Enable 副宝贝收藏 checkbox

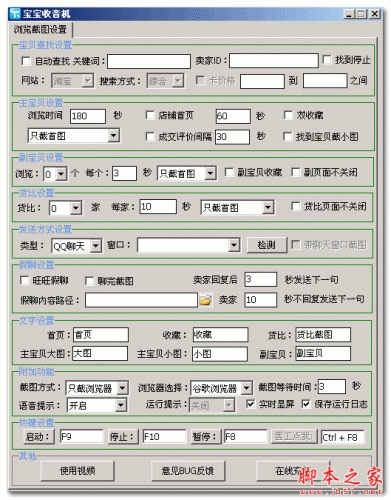(x=229, y=172)
